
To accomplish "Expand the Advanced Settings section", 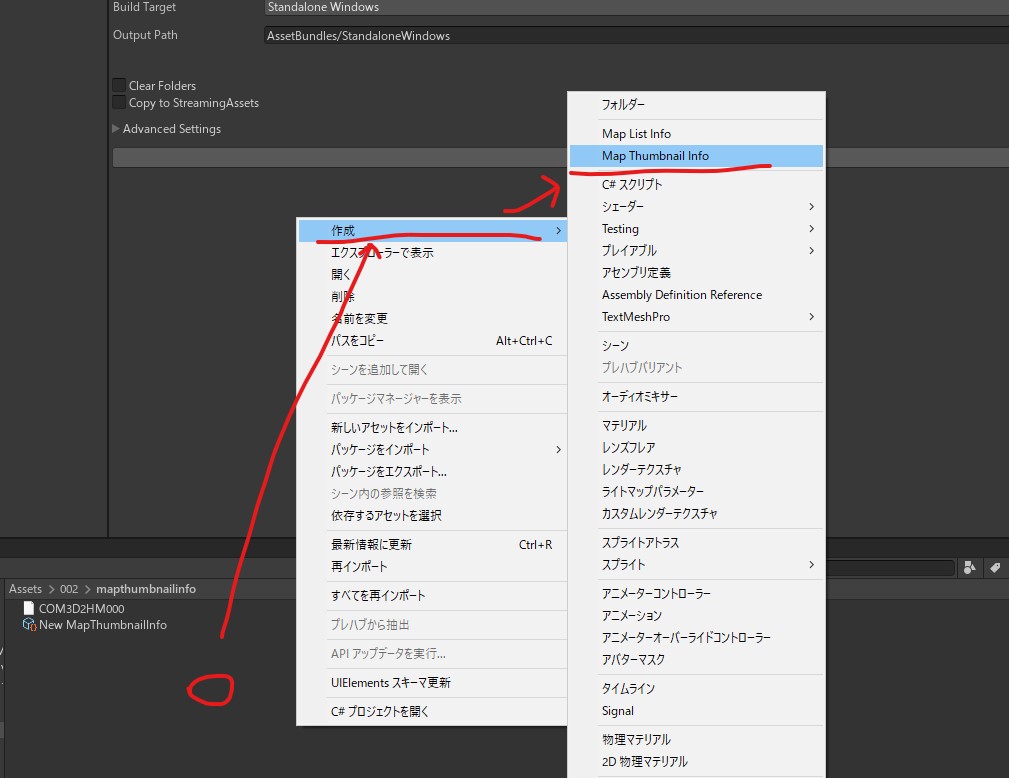I will click(x=116, y=129).
